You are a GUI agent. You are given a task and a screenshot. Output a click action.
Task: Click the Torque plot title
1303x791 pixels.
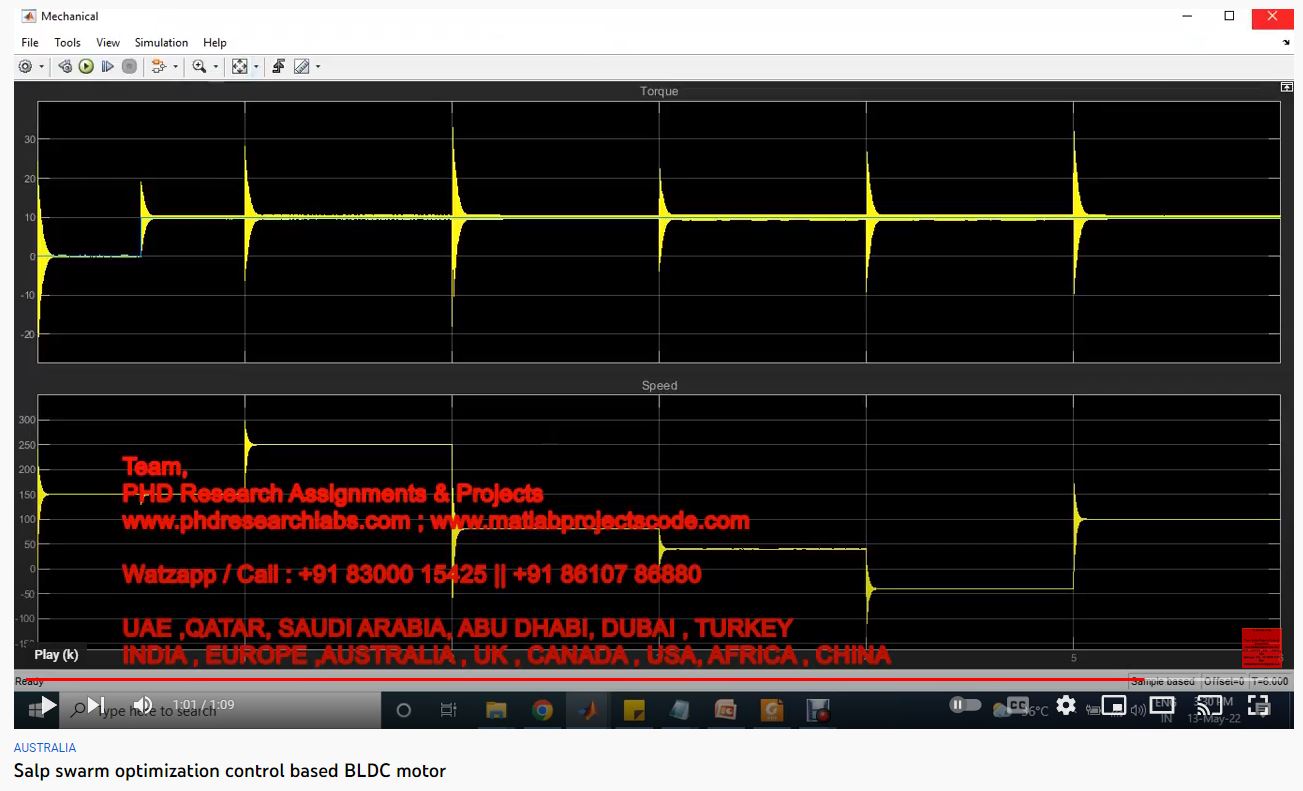(x=659, y=91)
